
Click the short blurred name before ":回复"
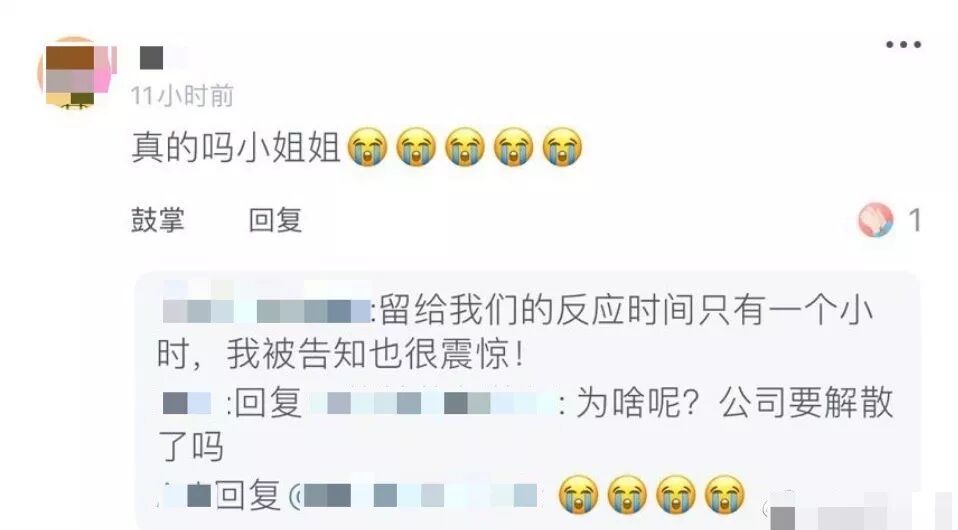[187, 403]
